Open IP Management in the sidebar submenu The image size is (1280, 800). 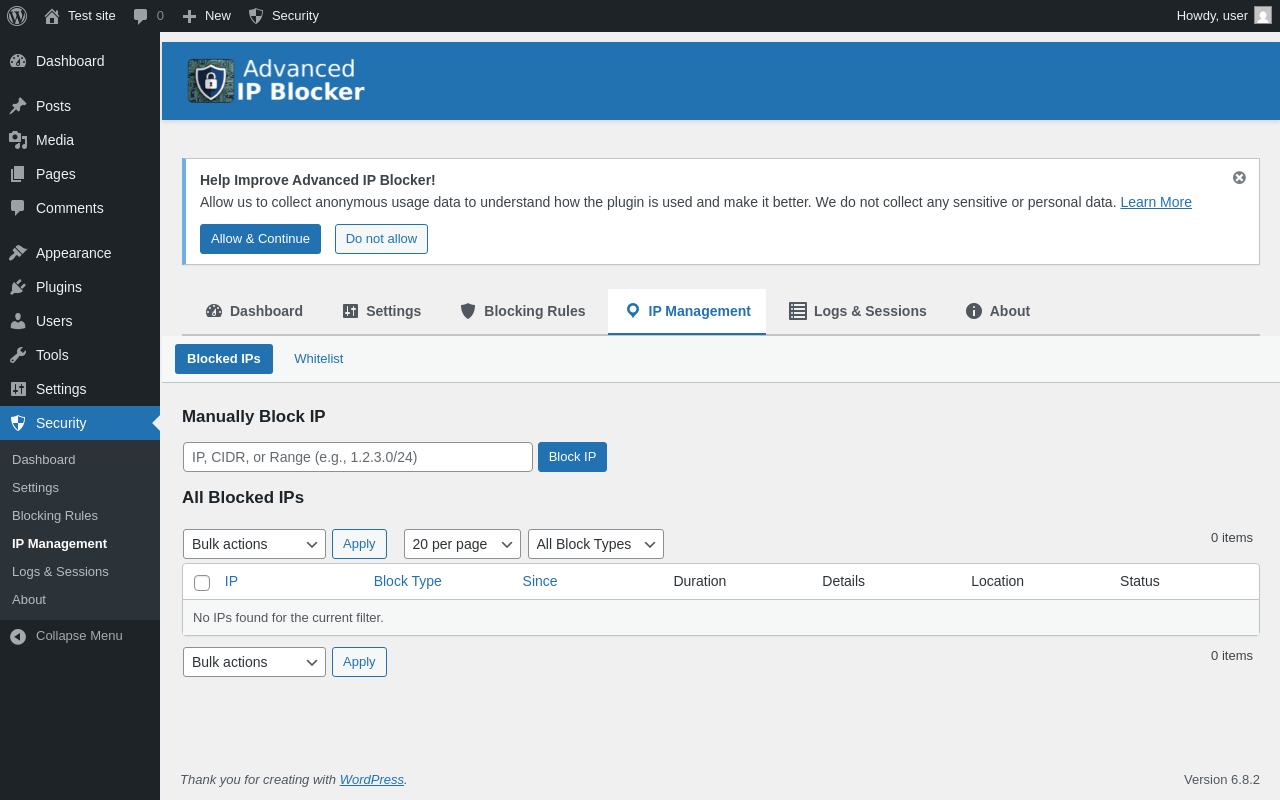pyautogui.click(x=59, y=544)
